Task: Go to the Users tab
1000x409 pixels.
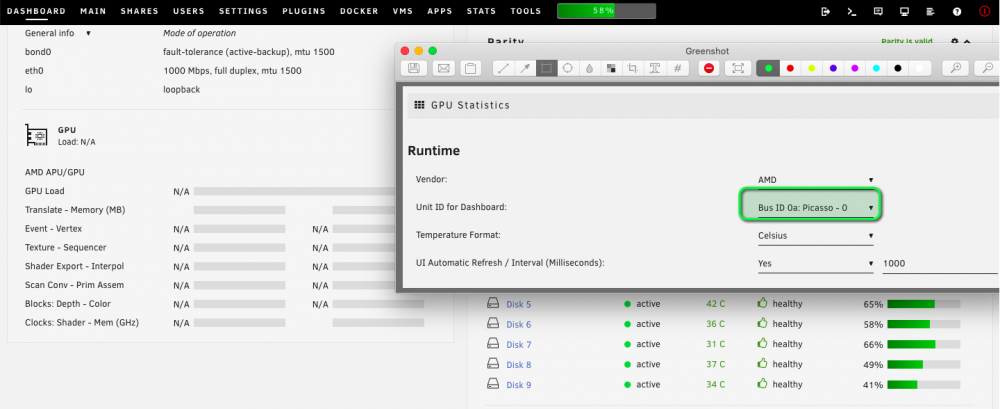Action: (189, 11)
